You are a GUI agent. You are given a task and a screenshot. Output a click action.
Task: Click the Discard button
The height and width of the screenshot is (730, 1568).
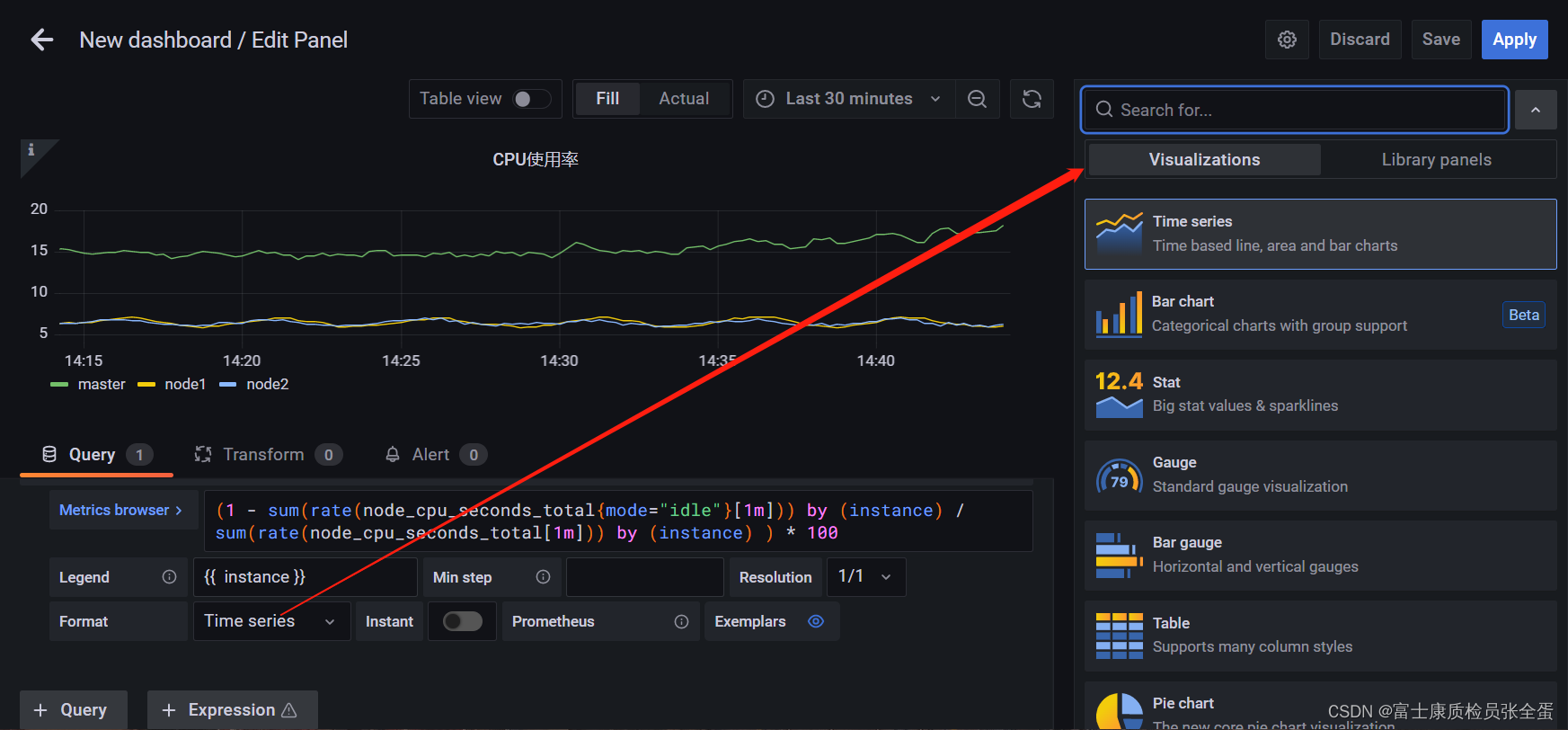point(1360,40)
